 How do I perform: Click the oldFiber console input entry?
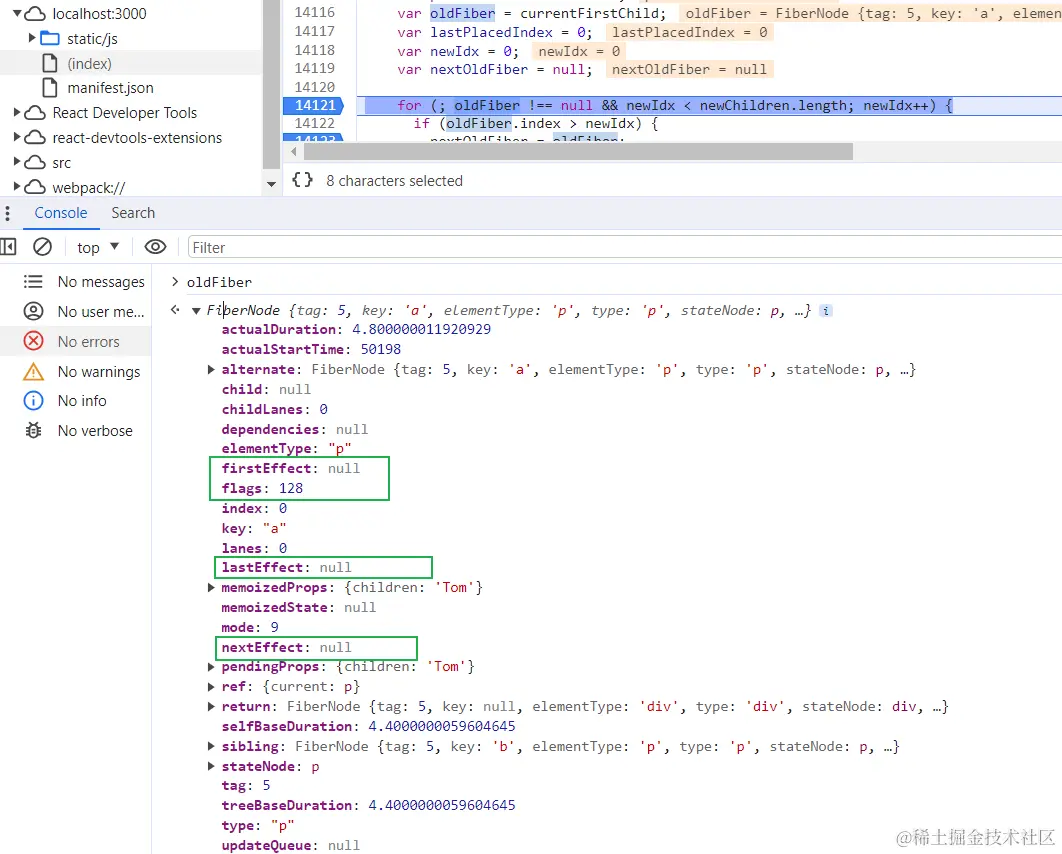tap(219, 282)
